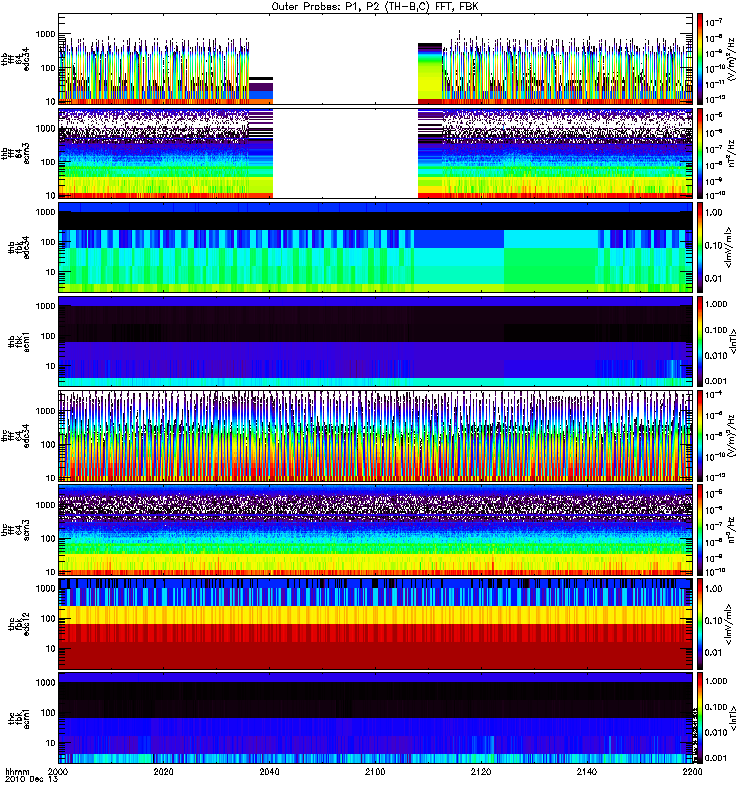Click the thb fbk edc34 y-axis title
The height and width of the screenshot is (800, 750).
(x=16, y=247)
